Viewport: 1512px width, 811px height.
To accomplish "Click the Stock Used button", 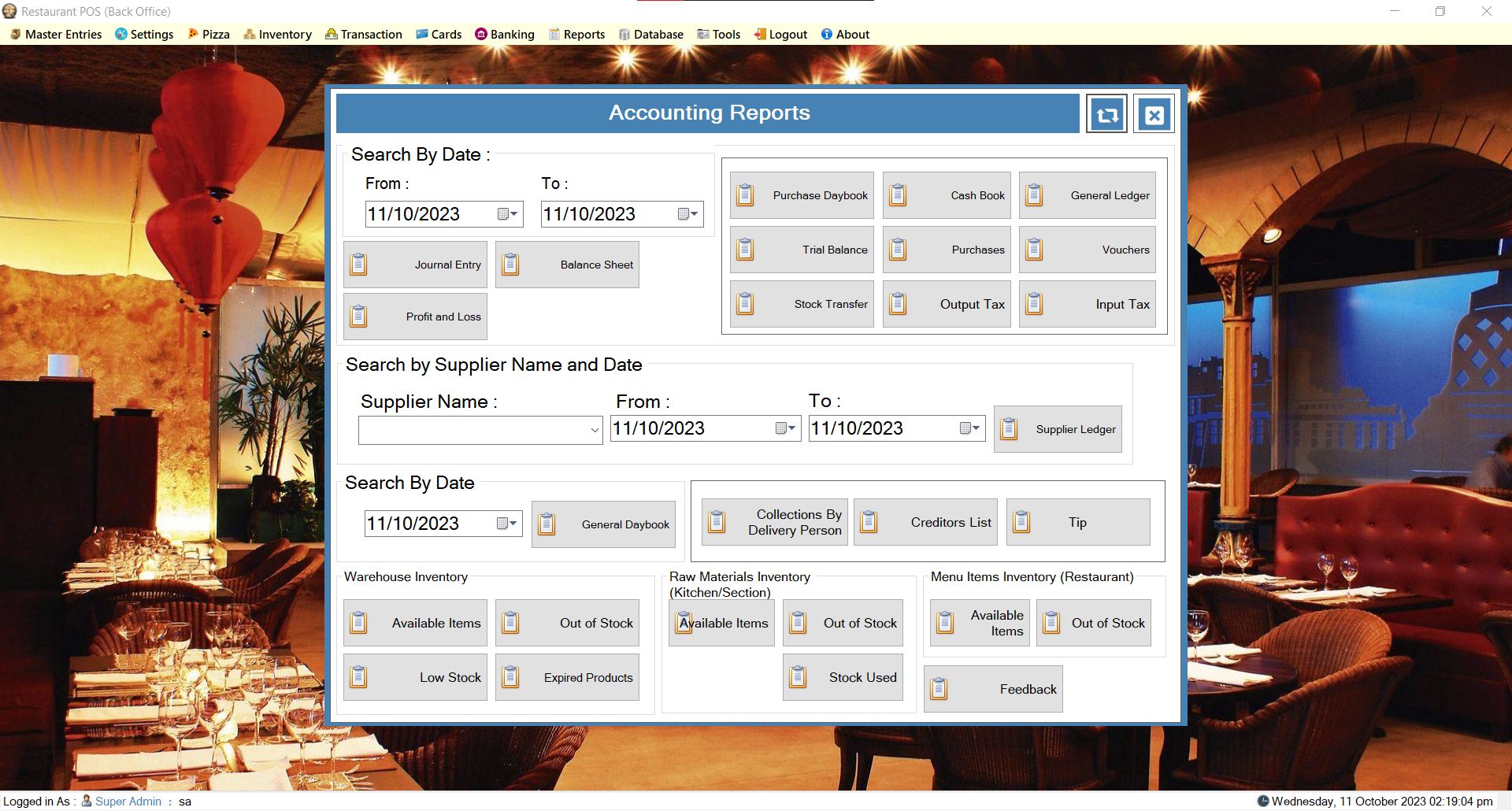I will [843, 677].
